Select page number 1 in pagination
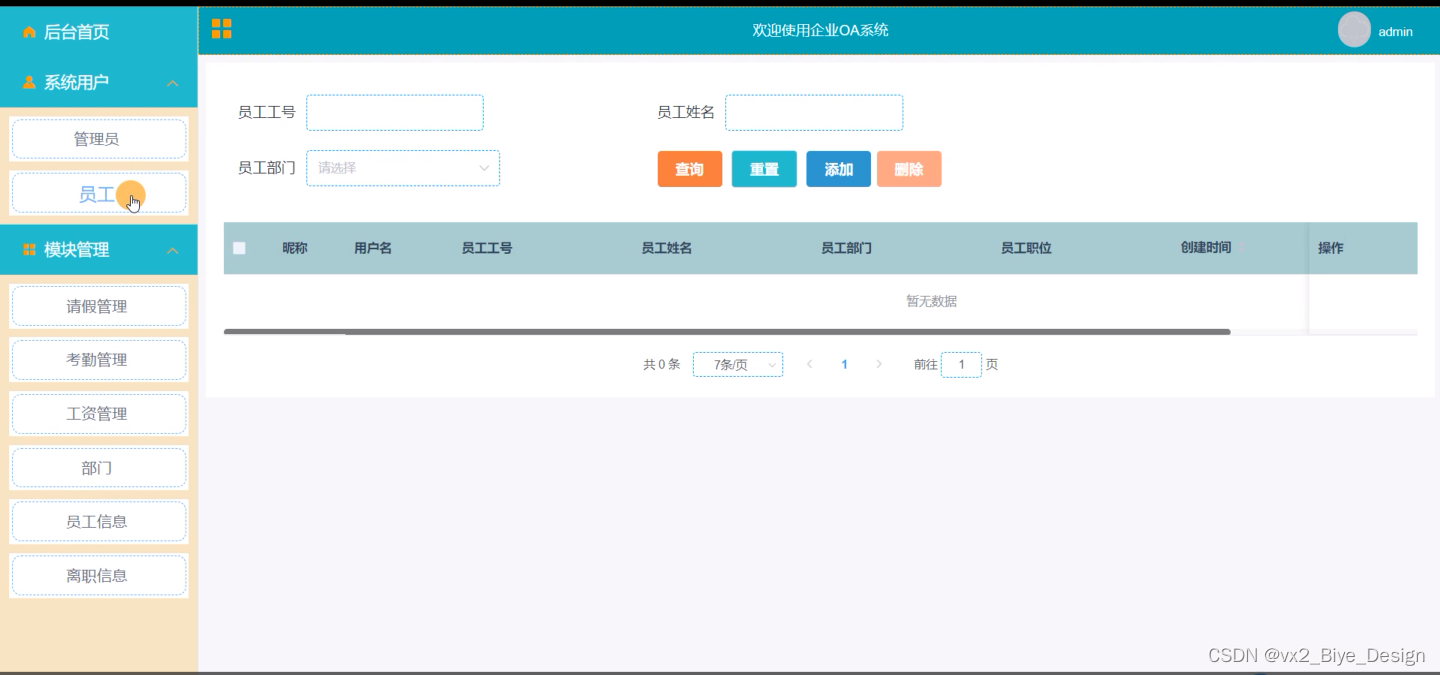Screen dimensions: 1440x675 844,365
